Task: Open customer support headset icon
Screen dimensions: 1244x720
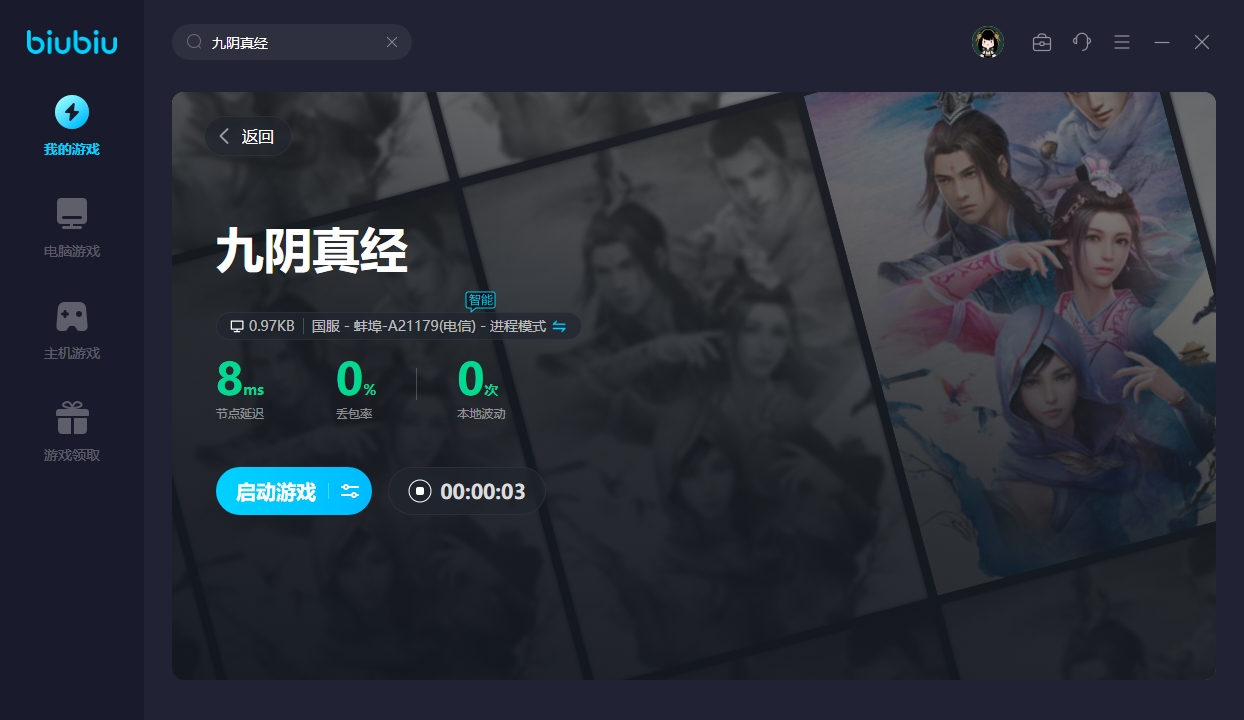Action: 1082,42
